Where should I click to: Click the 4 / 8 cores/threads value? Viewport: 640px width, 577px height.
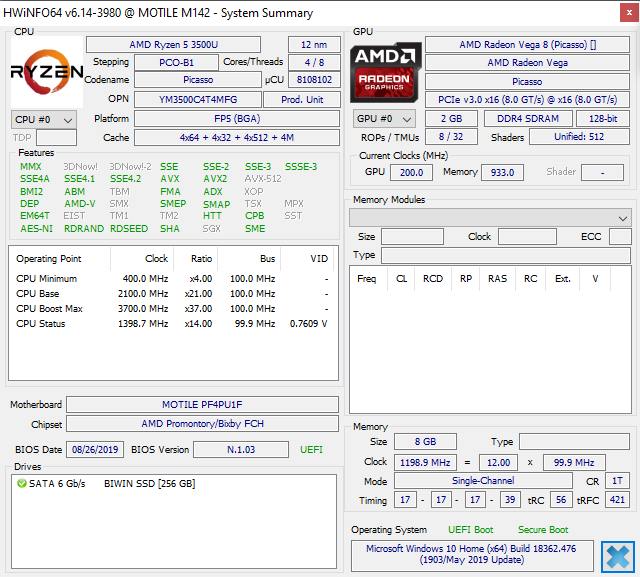click(x=314, y=62)
